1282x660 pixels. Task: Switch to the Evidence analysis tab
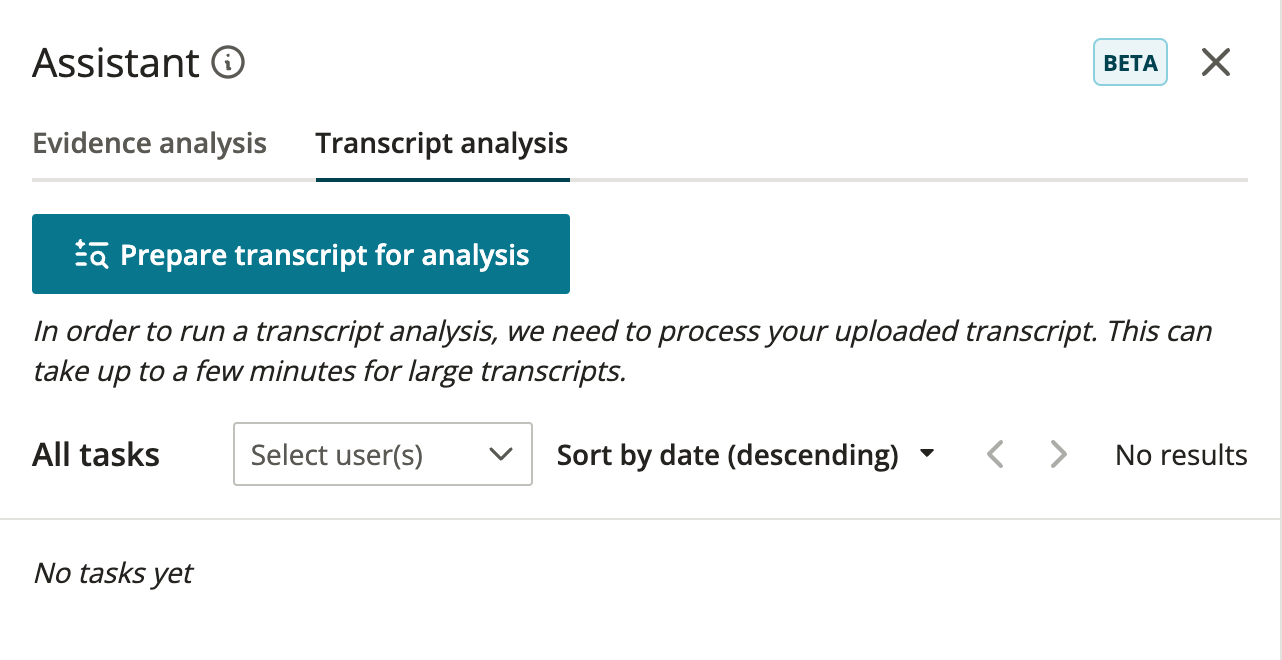150,143
